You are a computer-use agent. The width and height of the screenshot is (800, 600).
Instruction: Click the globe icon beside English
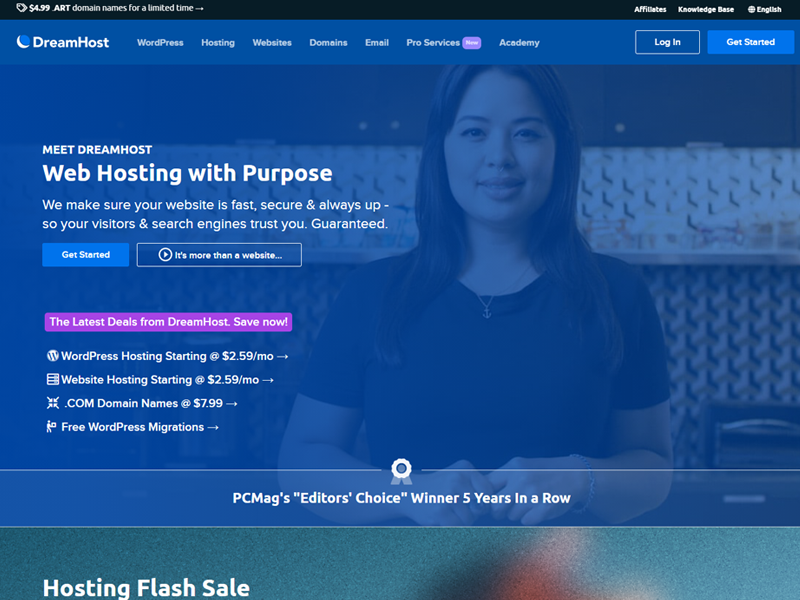click(x=752, y=9)
